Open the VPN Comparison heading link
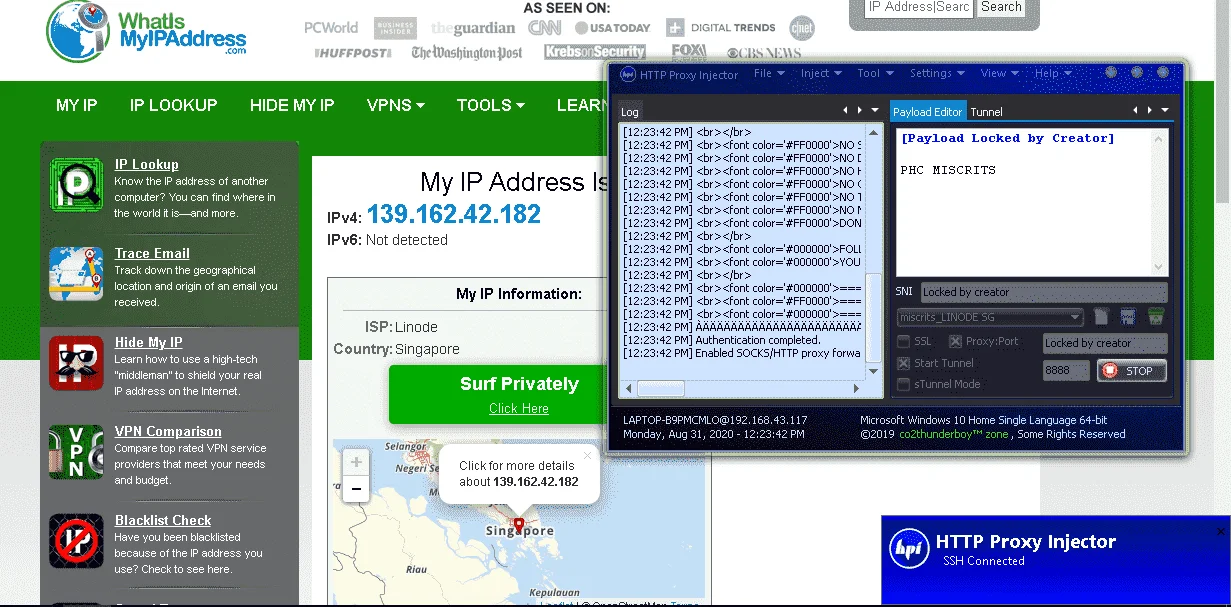This screenshot has height=607, width=1231. pyautogui.click(x=168, y=432)
